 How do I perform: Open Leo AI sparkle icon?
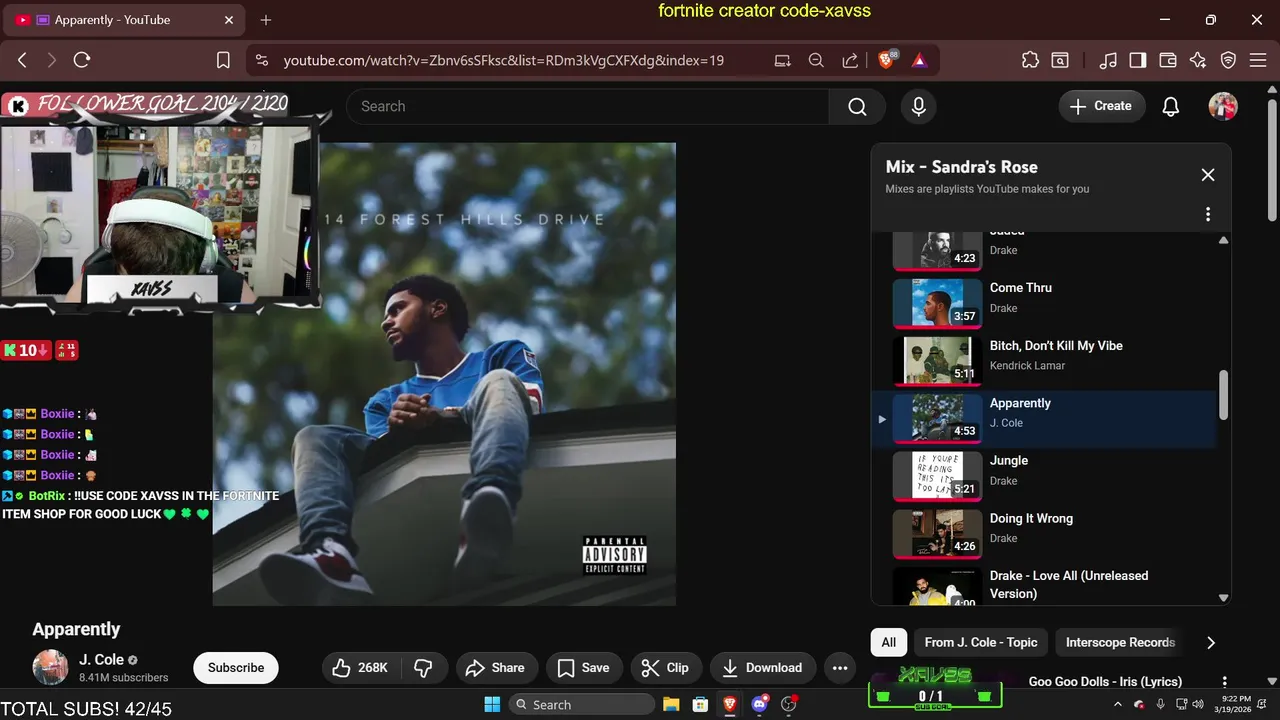(1198, 61)
